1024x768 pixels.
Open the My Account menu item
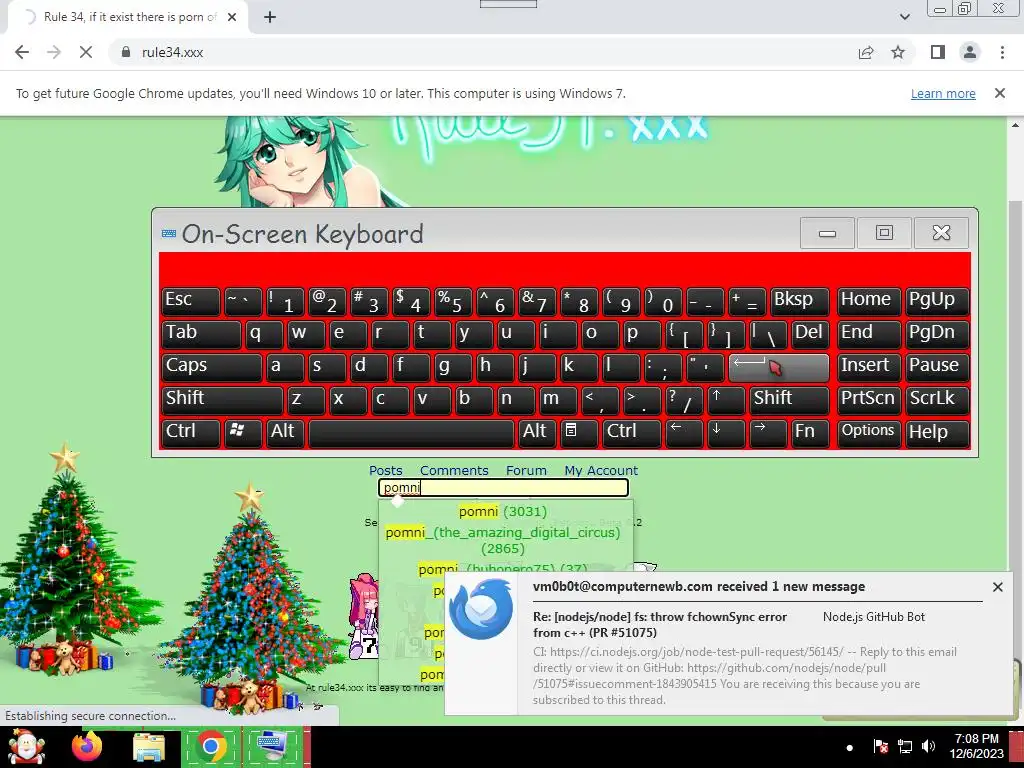tap(601, 470)
